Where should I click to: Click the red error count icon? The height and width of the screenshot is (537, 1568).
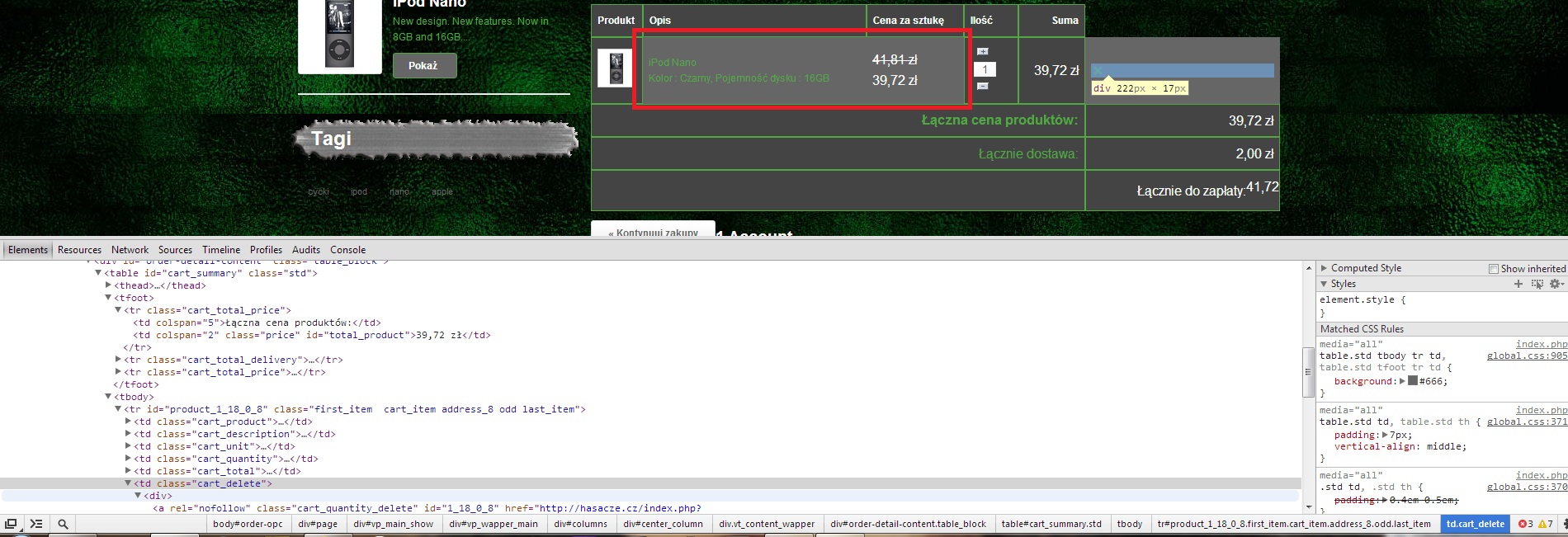tap(1523, 524)
